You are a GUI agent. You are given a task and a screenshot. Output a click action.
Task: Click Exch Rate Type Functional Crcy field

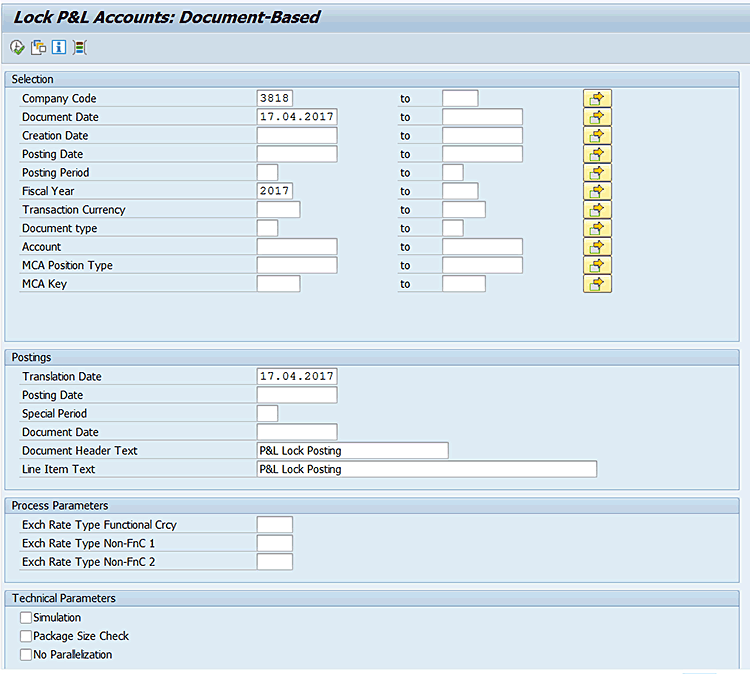point(275,525)
